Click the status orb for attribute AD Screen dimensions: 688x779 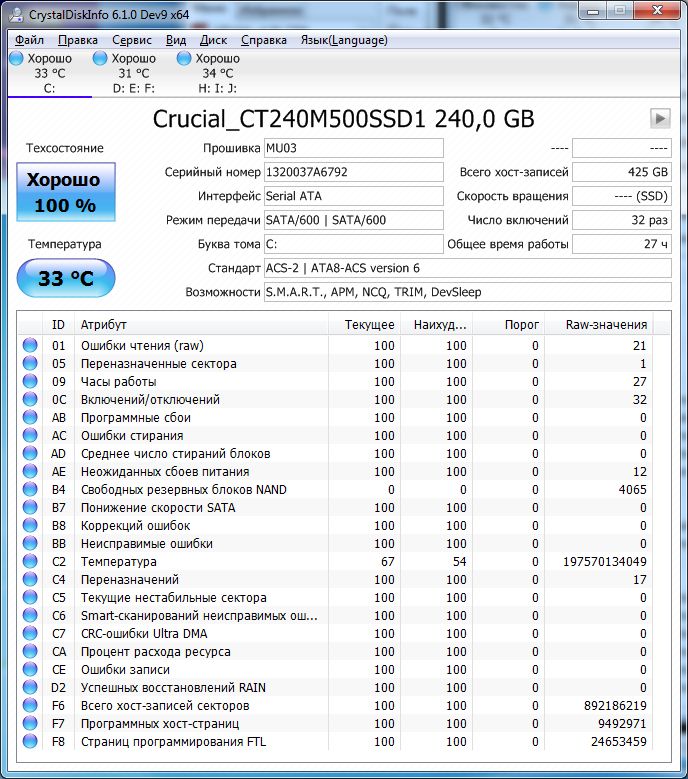[30, 453]
